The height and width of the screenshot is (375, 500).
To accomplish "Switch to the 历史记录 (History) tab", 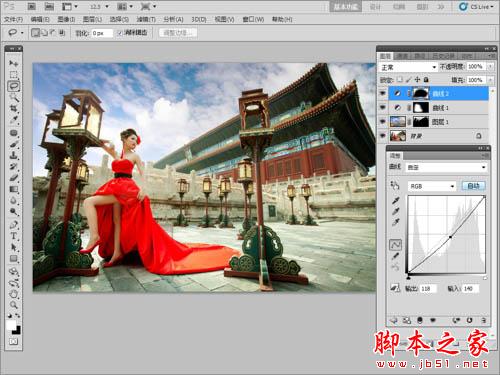I will coord(443,56).
